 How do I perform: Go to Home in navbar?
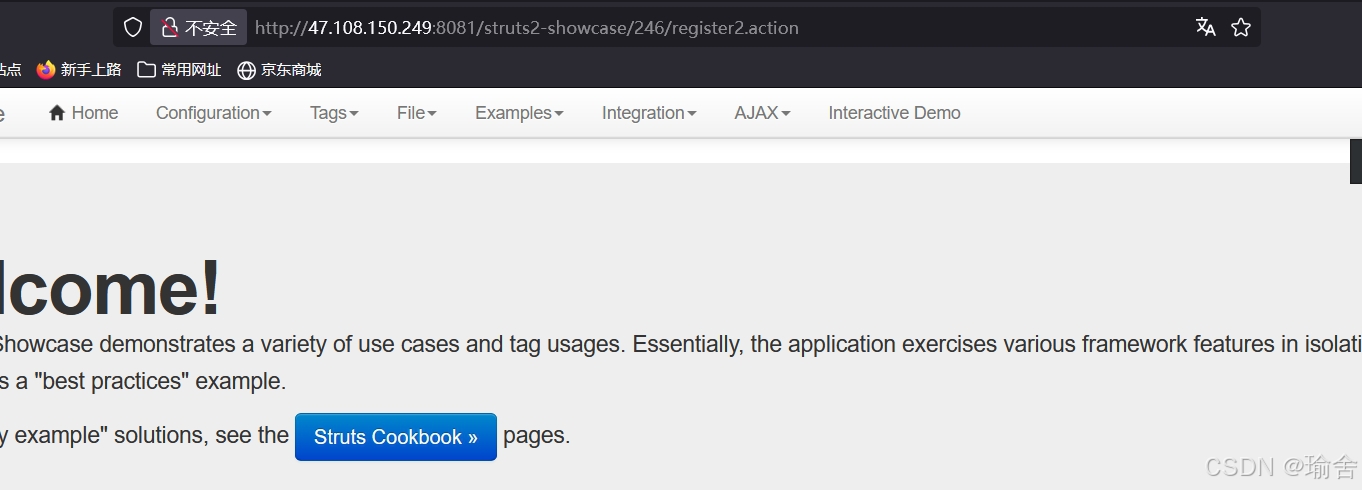pyautogui.click(x=84, y=113)
